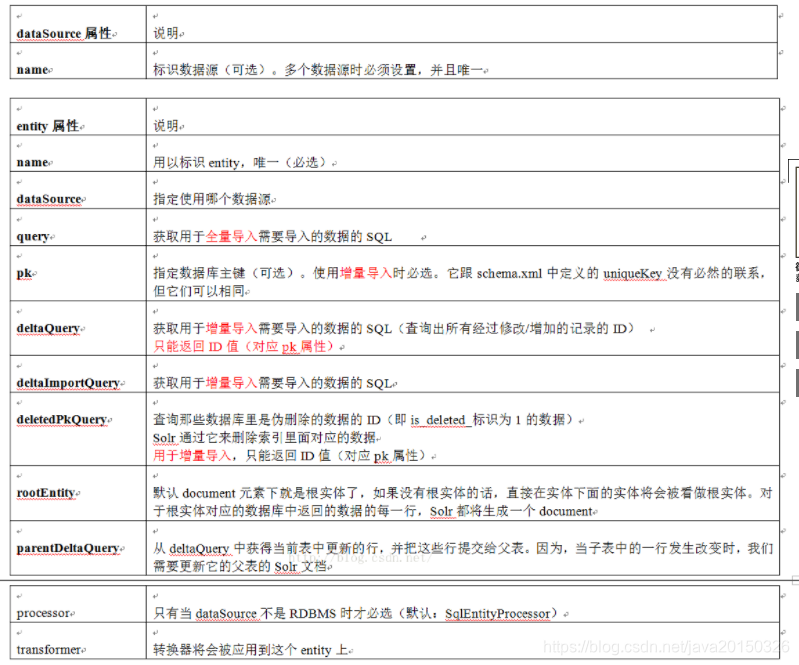Click the 'query' attribute cell
Image resolution: width=799 pixels, height=665 pixels.
(78, 227)
